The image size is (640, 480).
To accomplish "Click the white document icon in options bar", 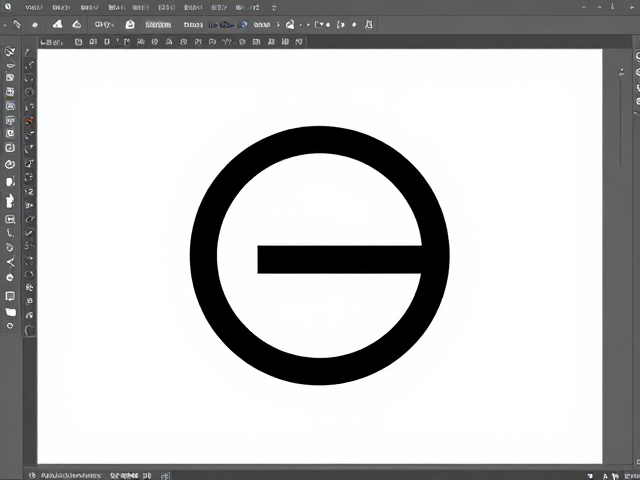I will pyautogui.click(x=130, y=24).
